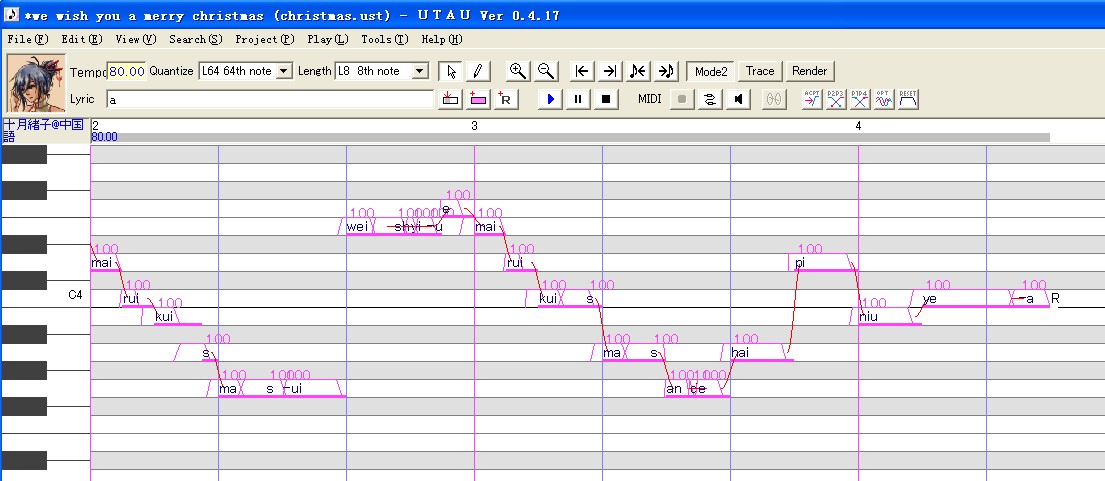
Task: Insert a new pink note
Action: [x=478, y=99]
